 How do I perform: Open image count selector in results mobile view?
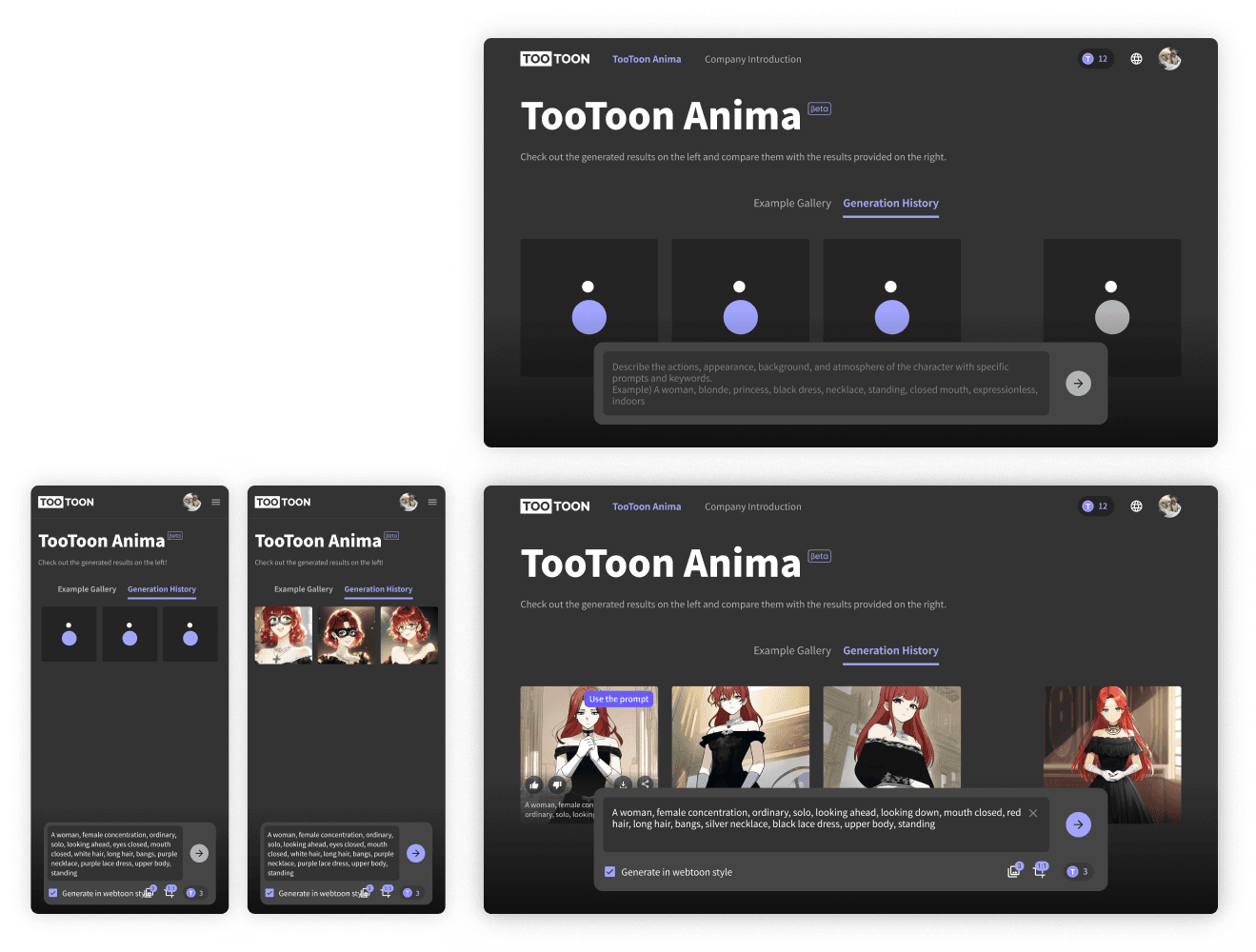point(367,892)
